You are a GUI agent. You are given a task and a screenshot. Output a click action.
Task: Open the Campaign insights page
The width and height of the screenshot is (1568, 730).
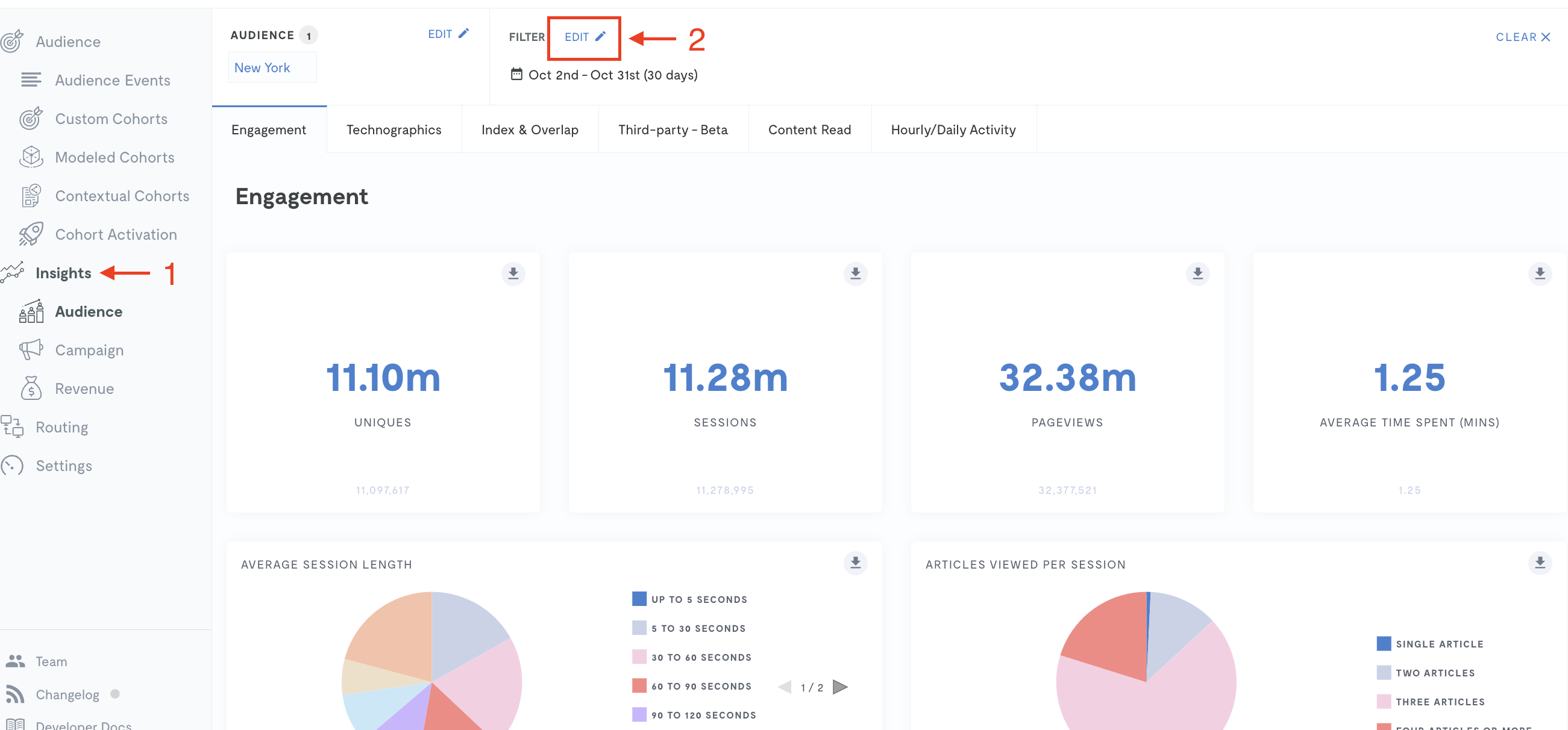coord(89,351)
